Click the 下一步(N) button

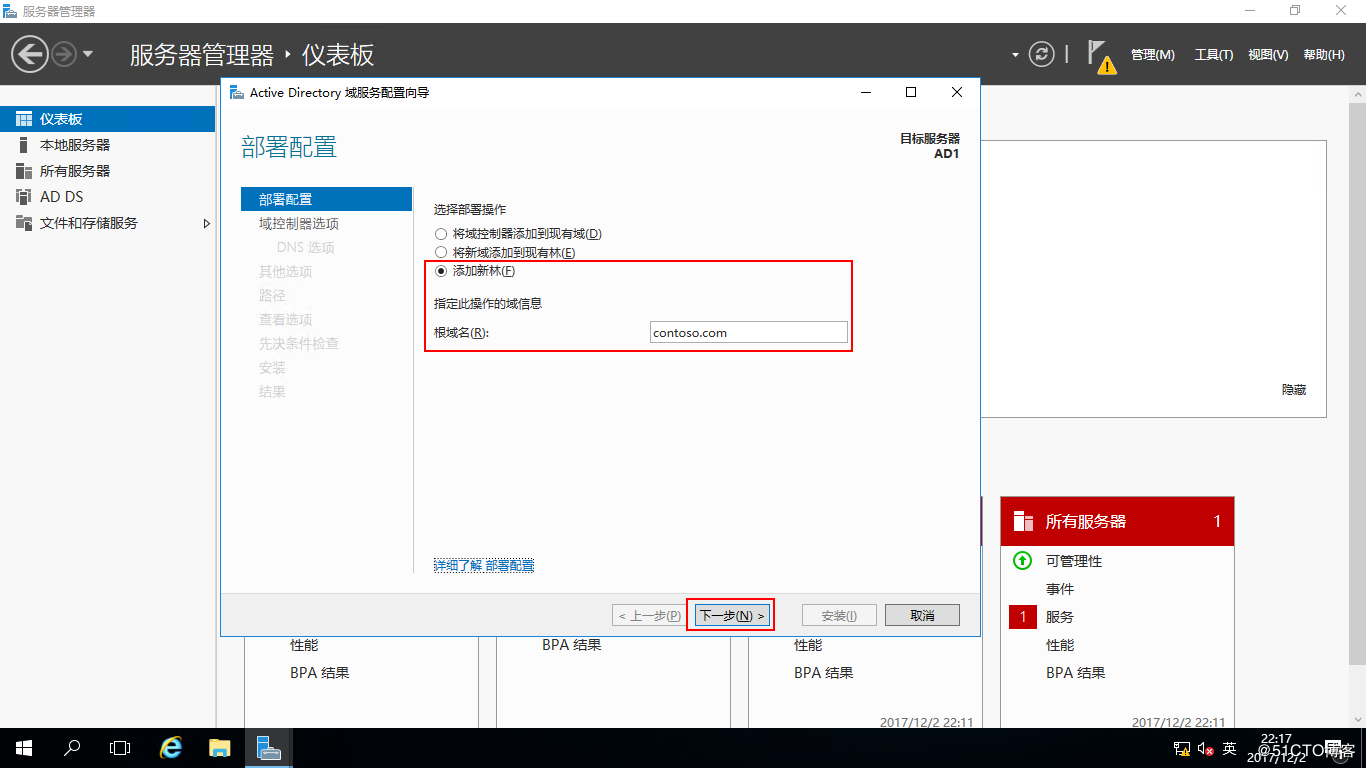click(733, 616)
